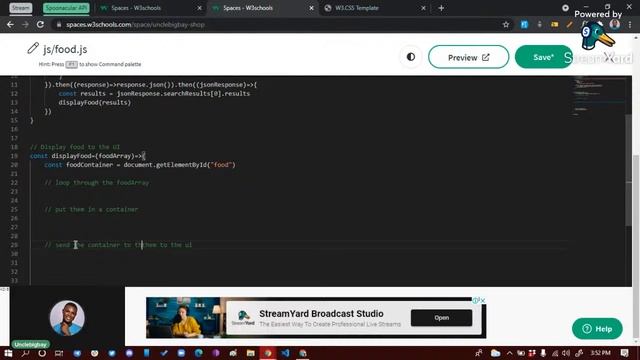Click the code minimap in the editor
640x360 pixels.
tap(598, 96)
